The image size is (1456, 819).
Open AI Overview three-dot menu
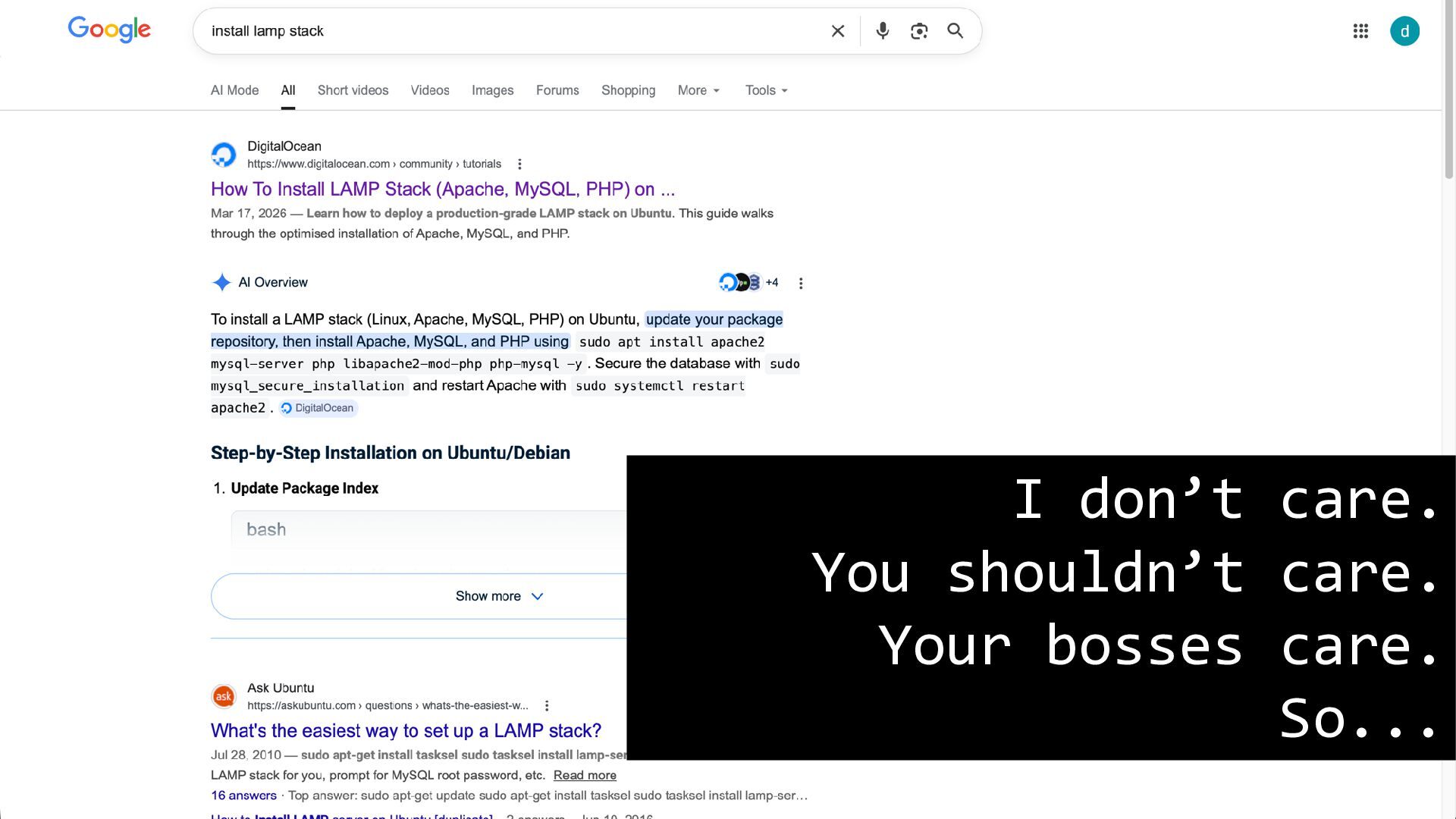pyautogui.click(x=801, y=283)
